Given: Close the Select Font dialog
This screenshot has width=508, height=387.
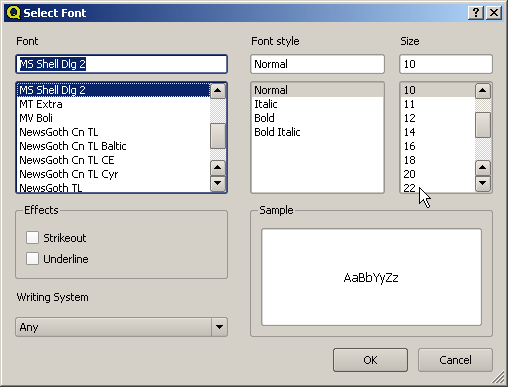Looking at the screenshot, I should tap(494, 13).
